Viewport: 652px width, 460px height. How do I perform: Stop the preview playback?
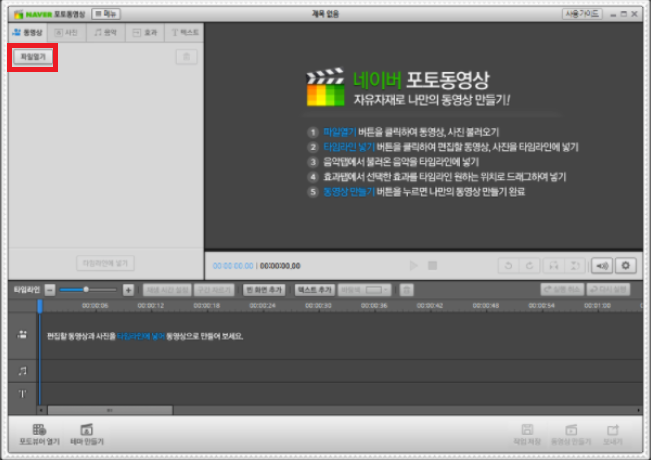click(x=432, y=265)
